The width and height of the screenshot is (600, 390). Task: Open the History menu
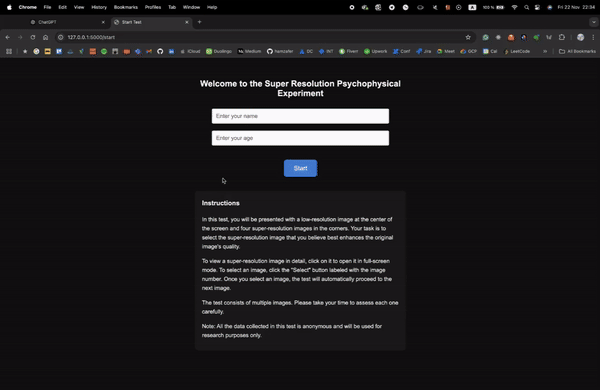click(x=99, y=7)
